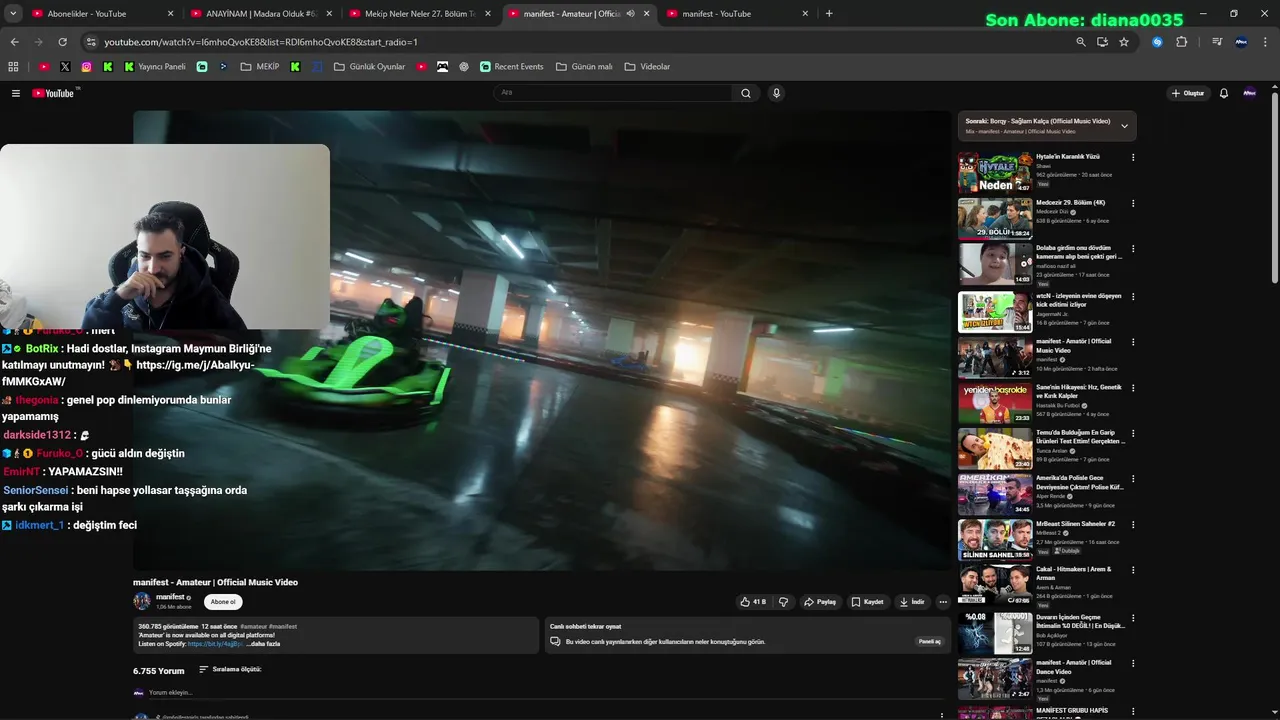Bookmark this page with the star icon
The image size is (1280, 720).
(x=1124, y=42)
